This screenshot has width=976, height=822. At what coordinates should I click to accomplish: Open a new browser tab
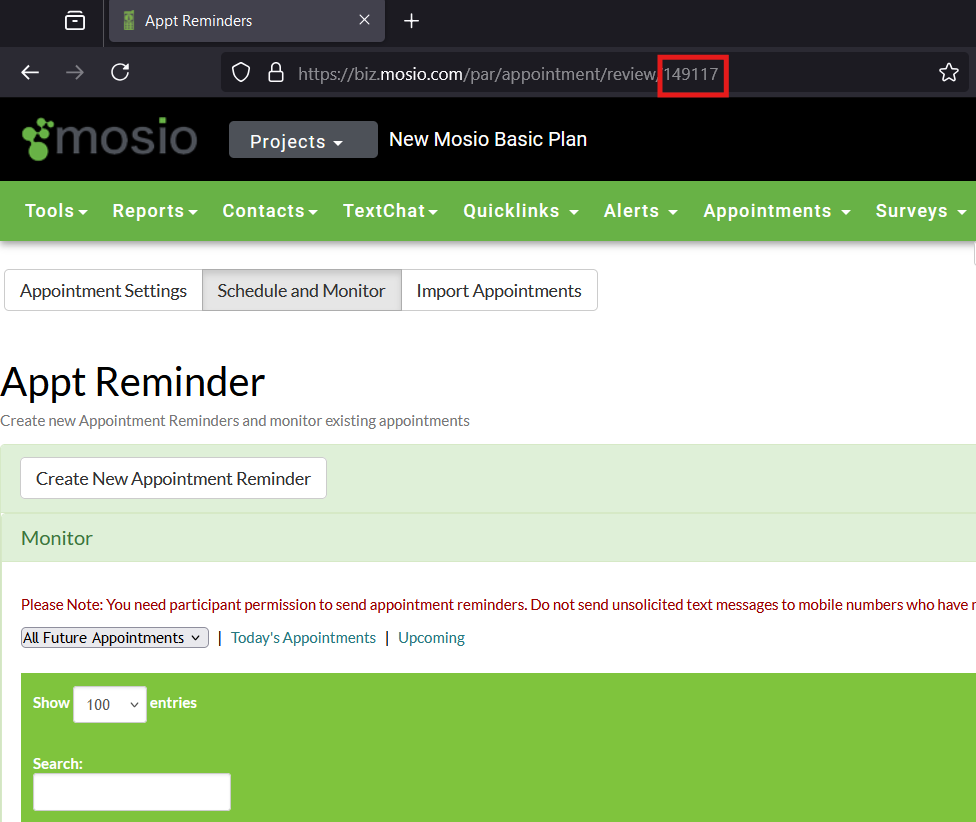pyautogui.click(x=411, y=21)
